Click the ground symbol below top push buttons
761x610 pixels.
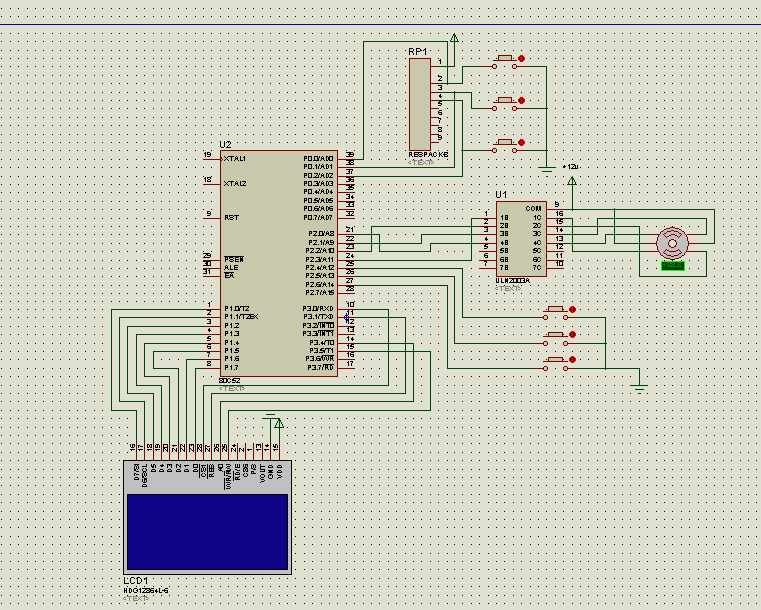(547, 166)
